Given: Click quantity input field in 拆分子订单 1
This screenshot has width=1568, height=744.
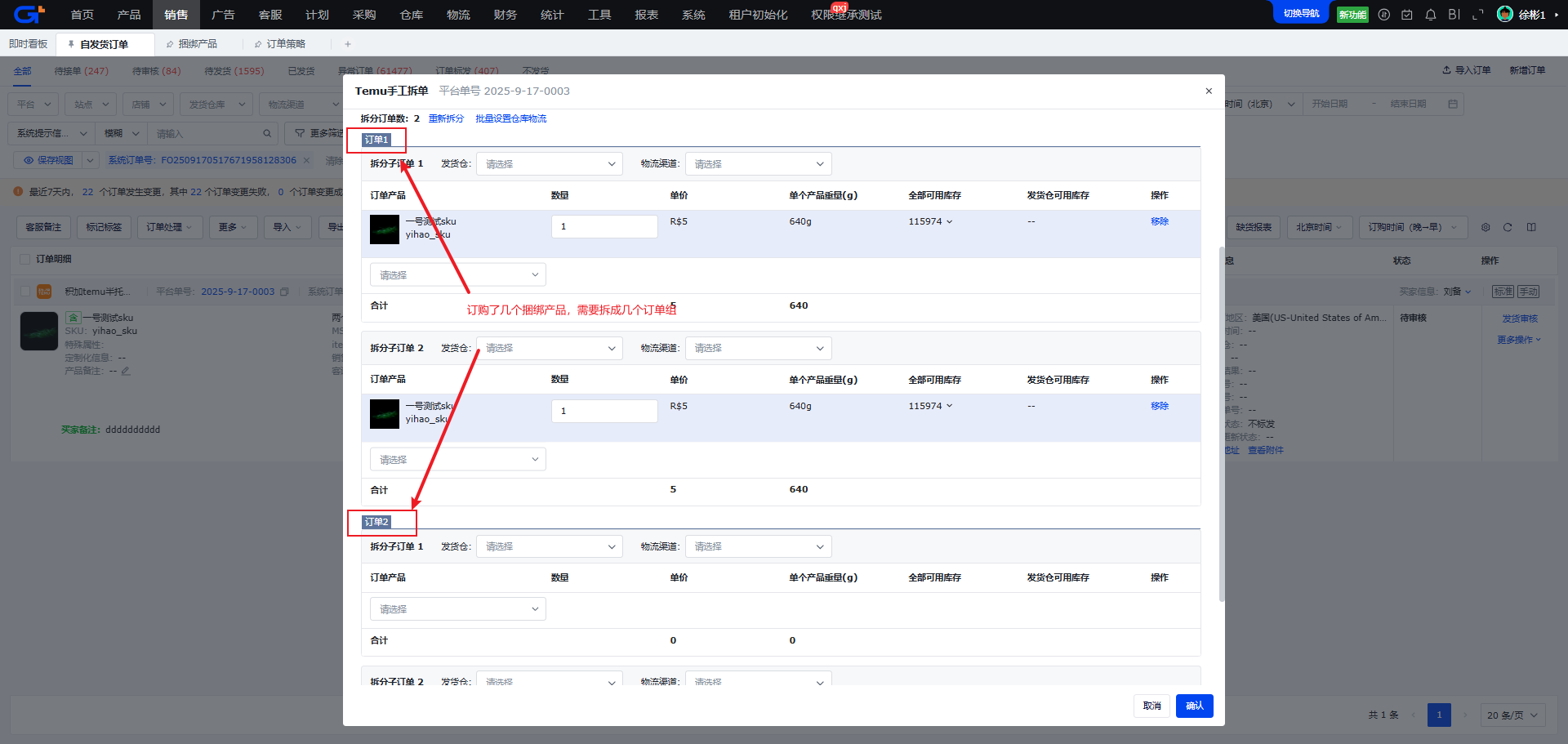Looking at the screenshot, I should coord(604,227).
